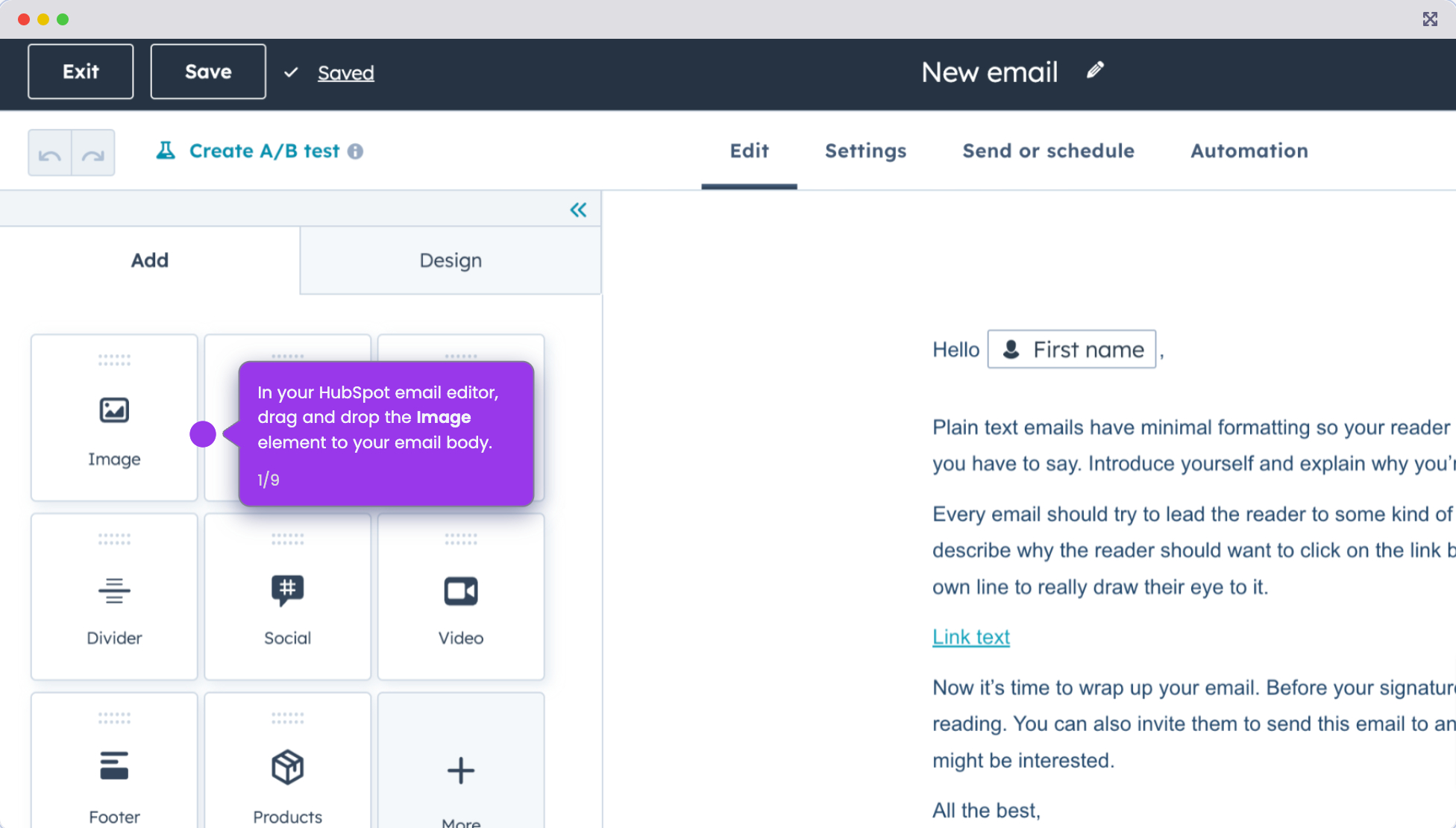Click the redo arrow icon
Image resolution: width=1456 pixels, height=828 pixels.
93,152
